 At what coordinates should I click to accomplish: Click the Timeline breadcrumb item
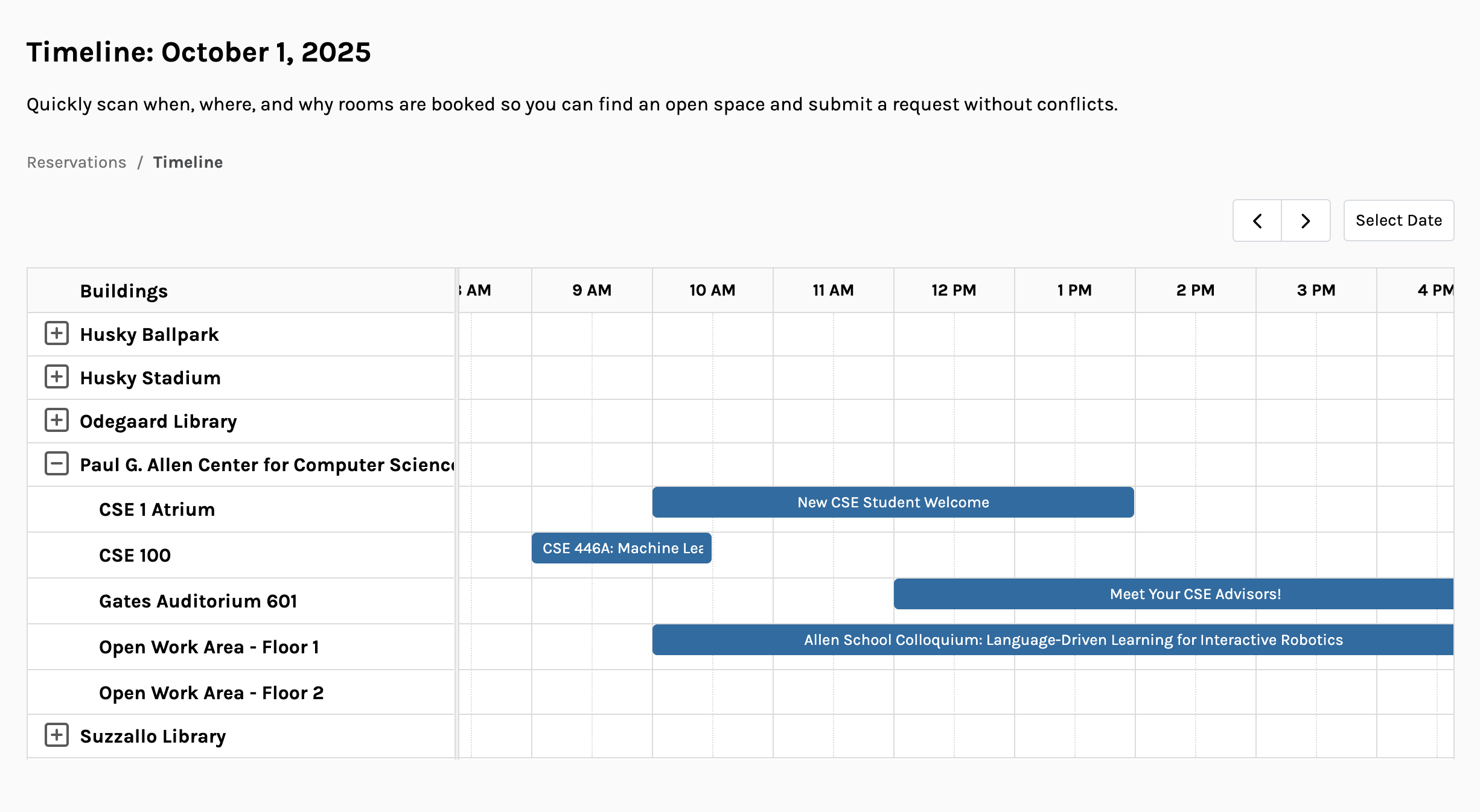(x=188, y=162)
